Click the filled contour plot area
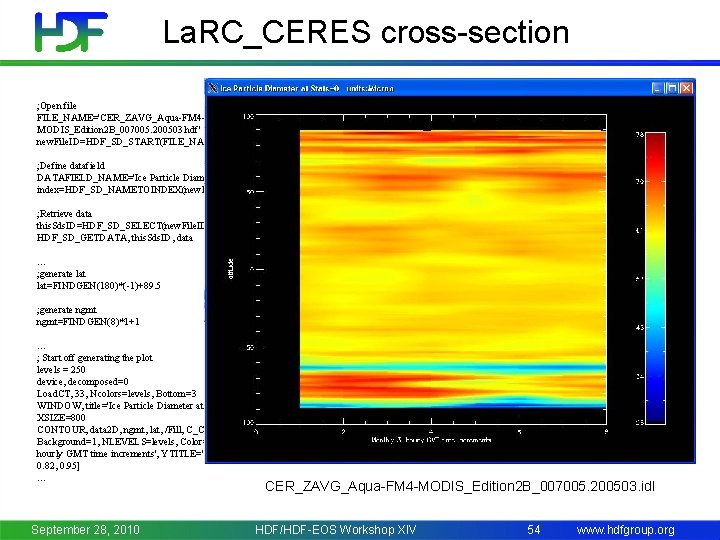The width and height of the screenshot is (720, 540). point(453,269)
